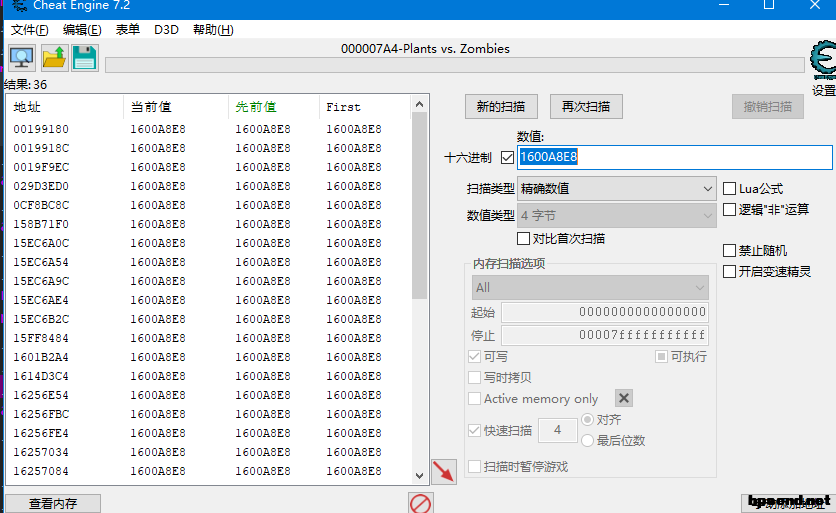Click the 当前值 column header
836x513 pixels.
176,107
